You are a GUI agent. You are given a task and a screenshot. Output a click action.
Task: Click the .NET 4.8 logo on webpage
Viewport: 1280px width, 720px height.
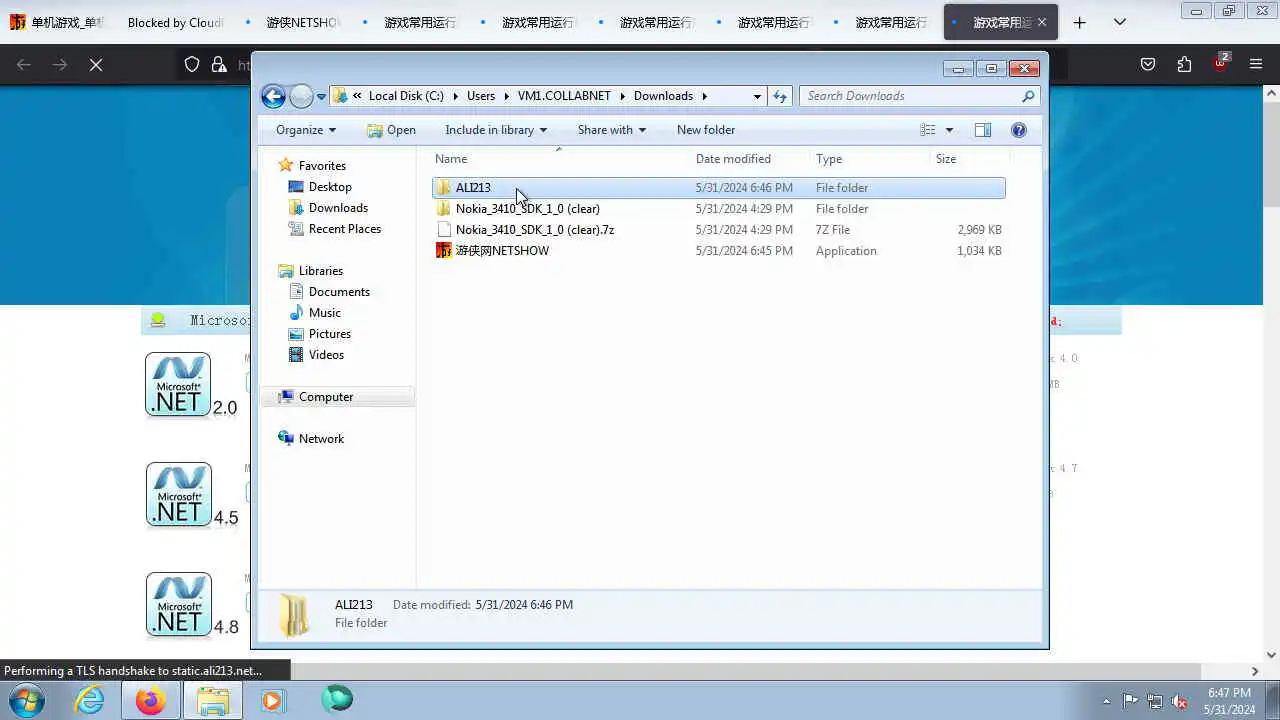coord(179,604)
